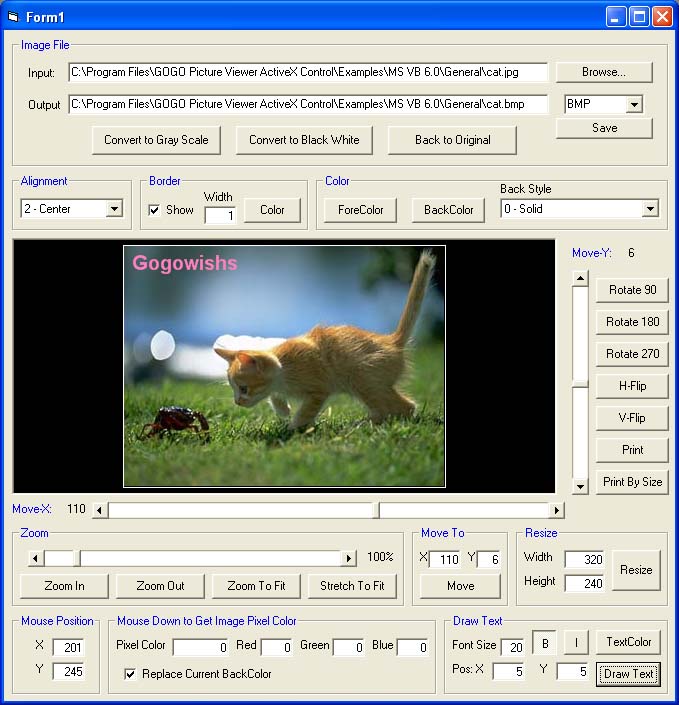Minimize the Form1 window
The width and height of the screenshot is (679, 705).
point(615,17)
